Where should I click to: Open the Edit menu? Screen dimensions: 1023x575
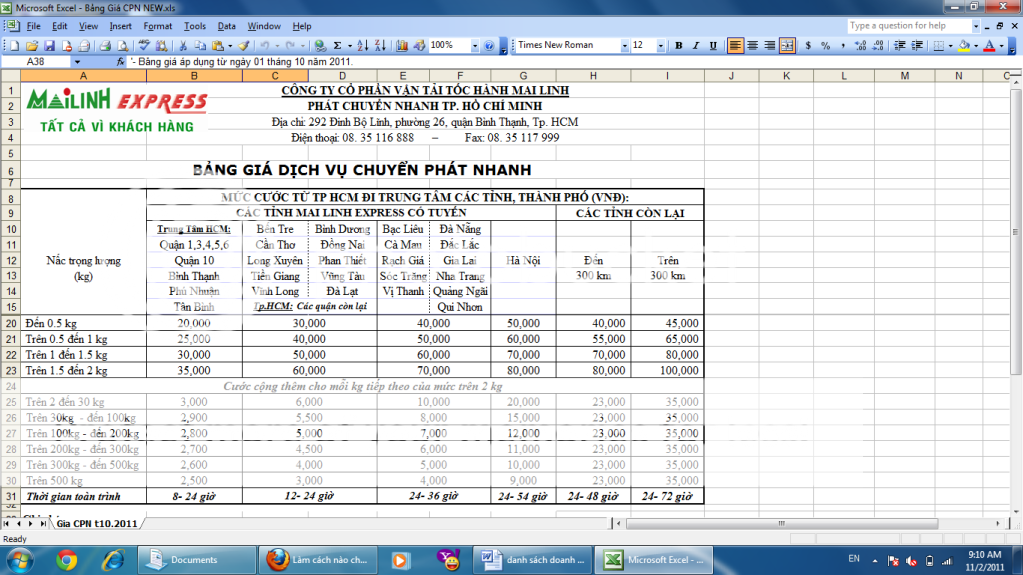pos(59,26)
